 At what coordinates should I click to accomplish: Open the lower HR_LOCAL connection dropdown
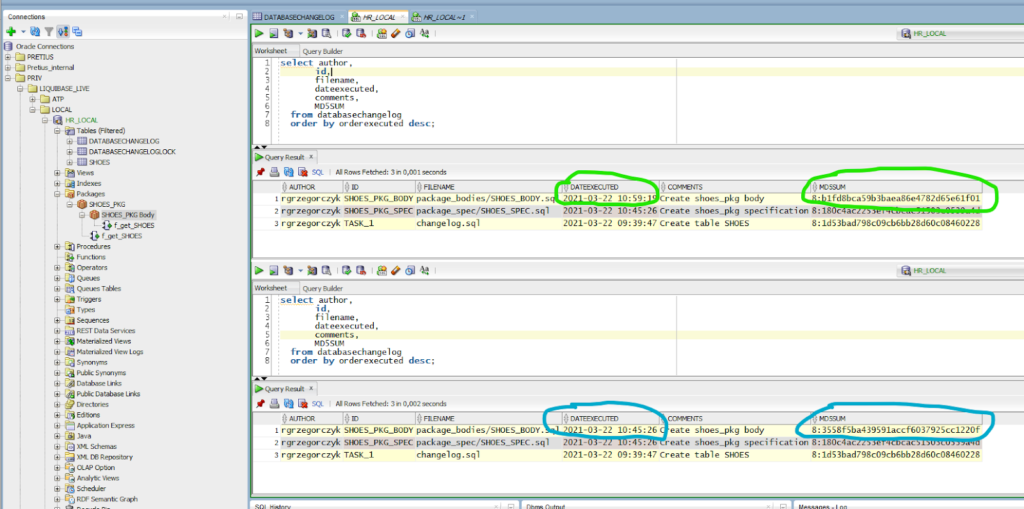coord(958,271)
